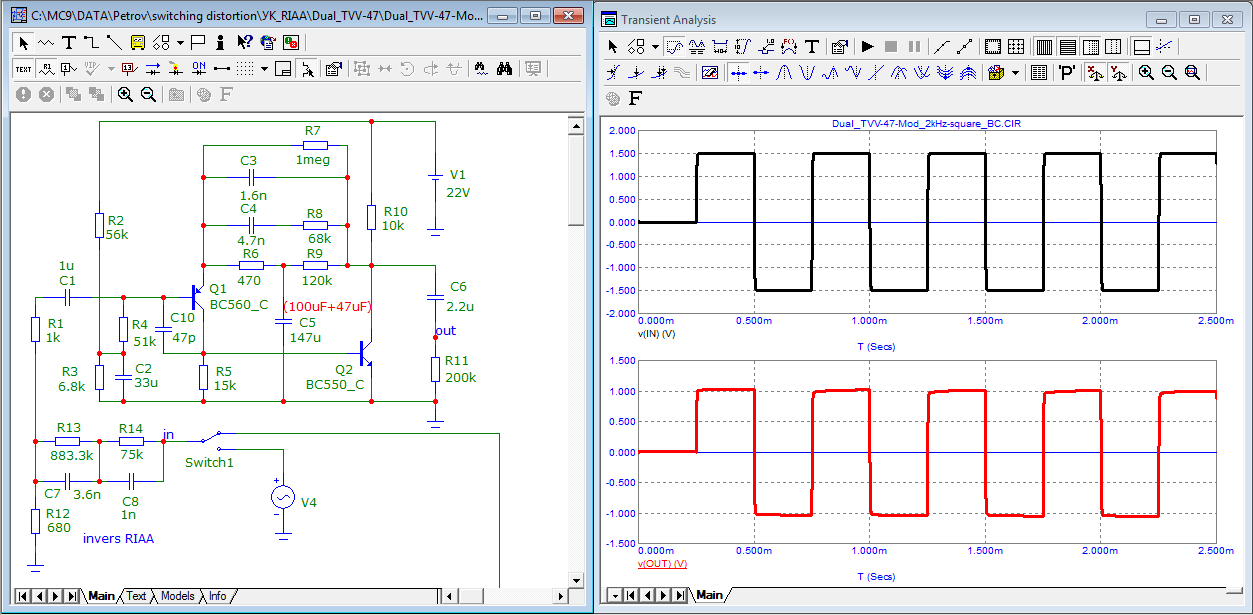Select the Text tool in schematic toolbar
The image size is (1253, 615).
(x=69, y=43)
